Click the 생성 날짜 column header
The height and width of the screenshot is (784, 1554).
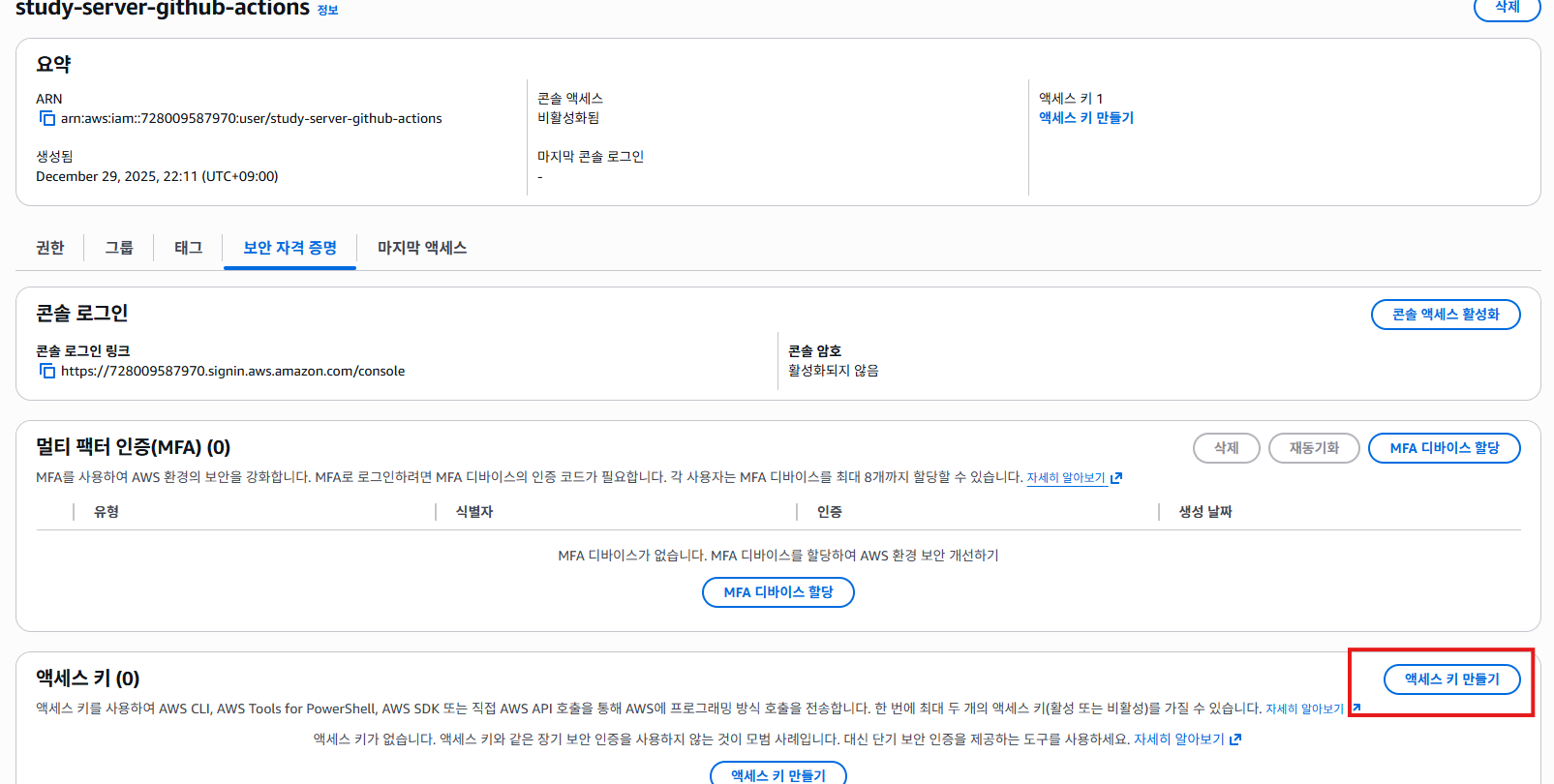1204,512
